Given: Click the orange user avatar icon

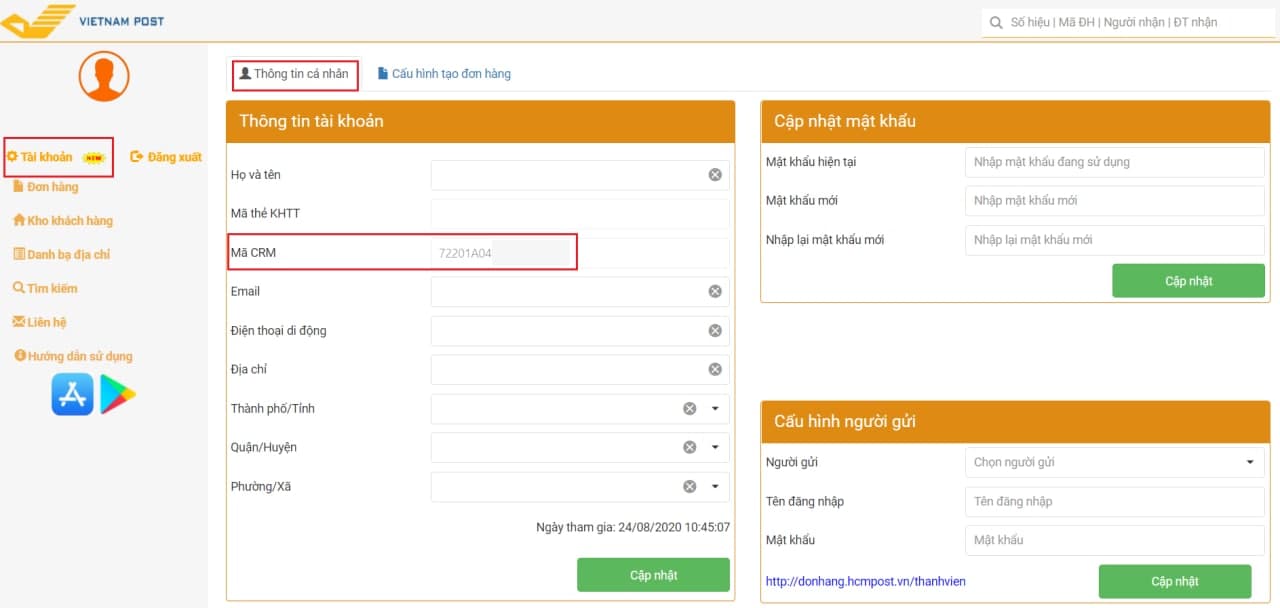Looking at the screenshot, I should click(x=104, y=76).
